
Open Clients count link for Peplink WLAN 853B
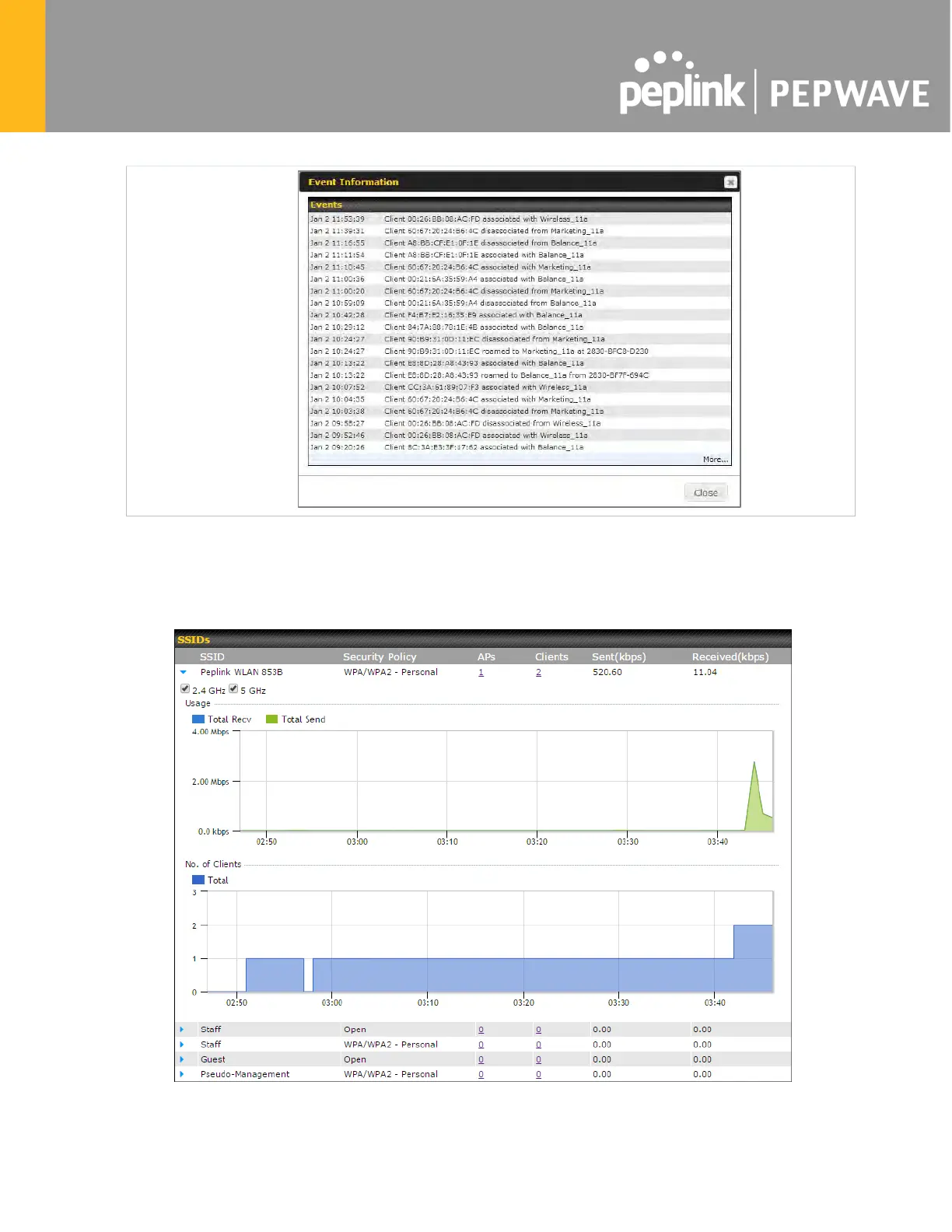[538, 672]
